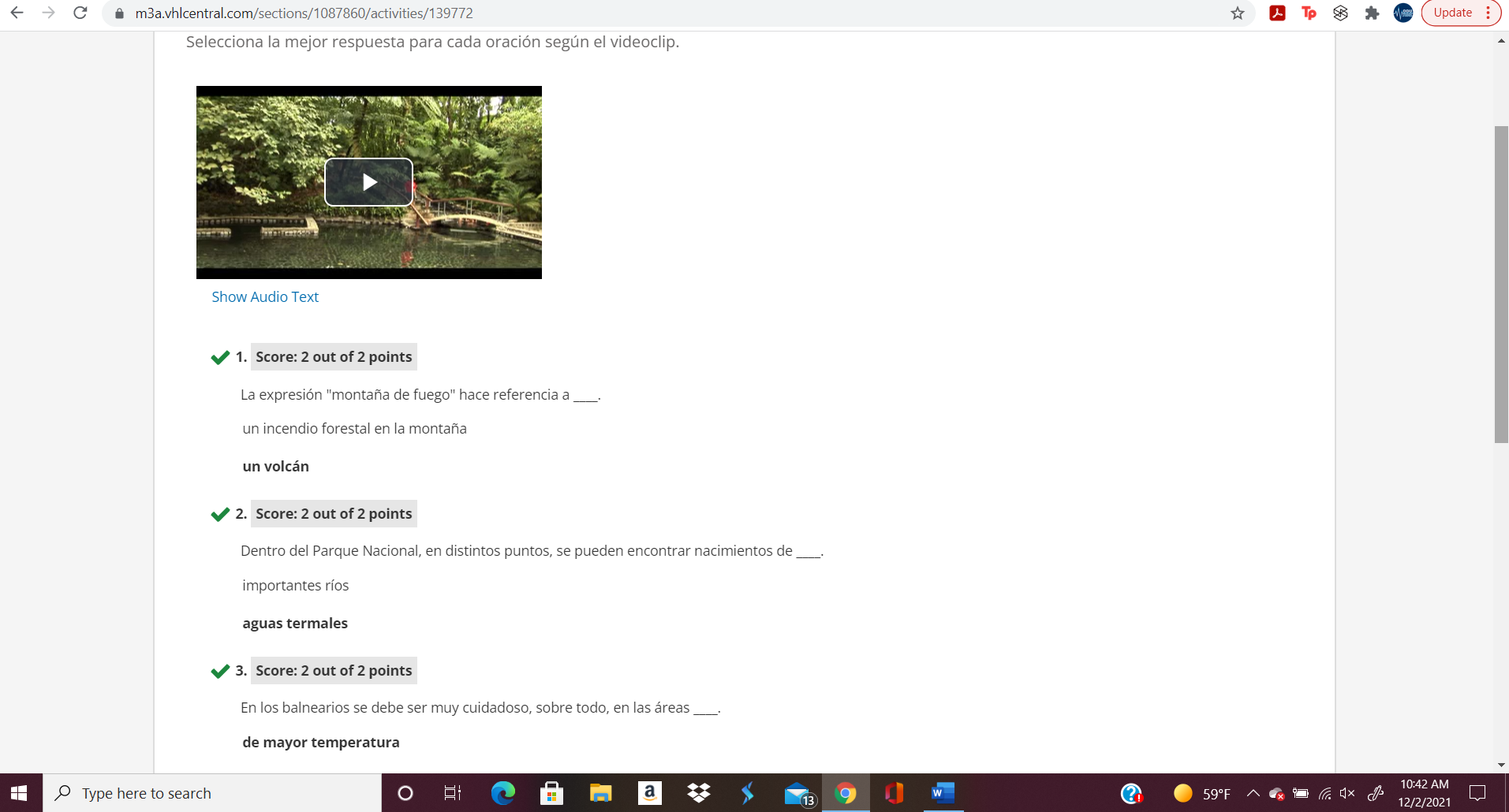Image resolution: width=1509 pixels, height=812 pixels.
Task: Switch to Microsoft Word in taskbar
Action: coord(943,793)
